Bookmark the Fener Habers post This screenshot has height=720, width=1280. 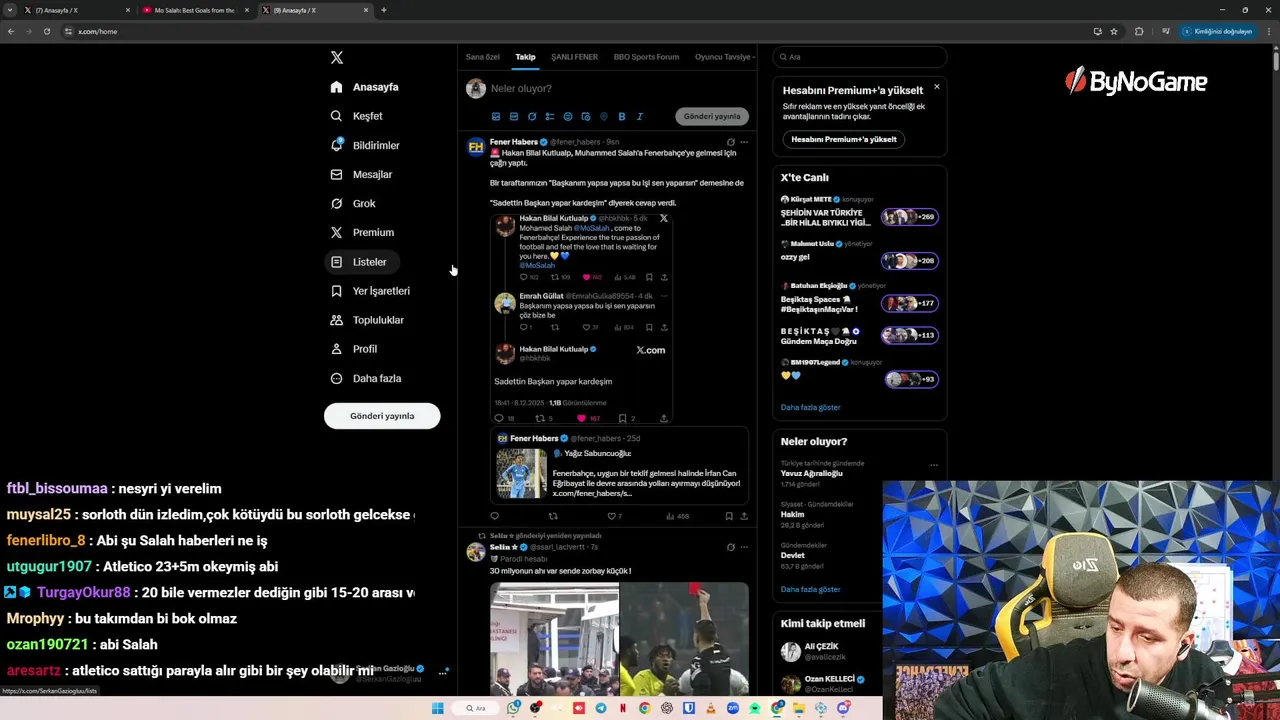728,516
